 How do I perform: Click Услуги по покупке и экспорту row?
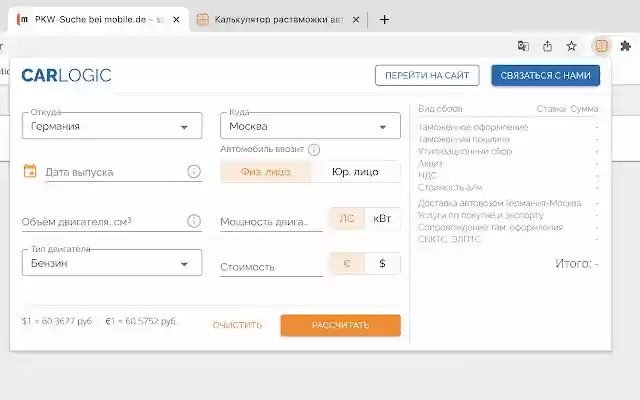tap(508, 215)
